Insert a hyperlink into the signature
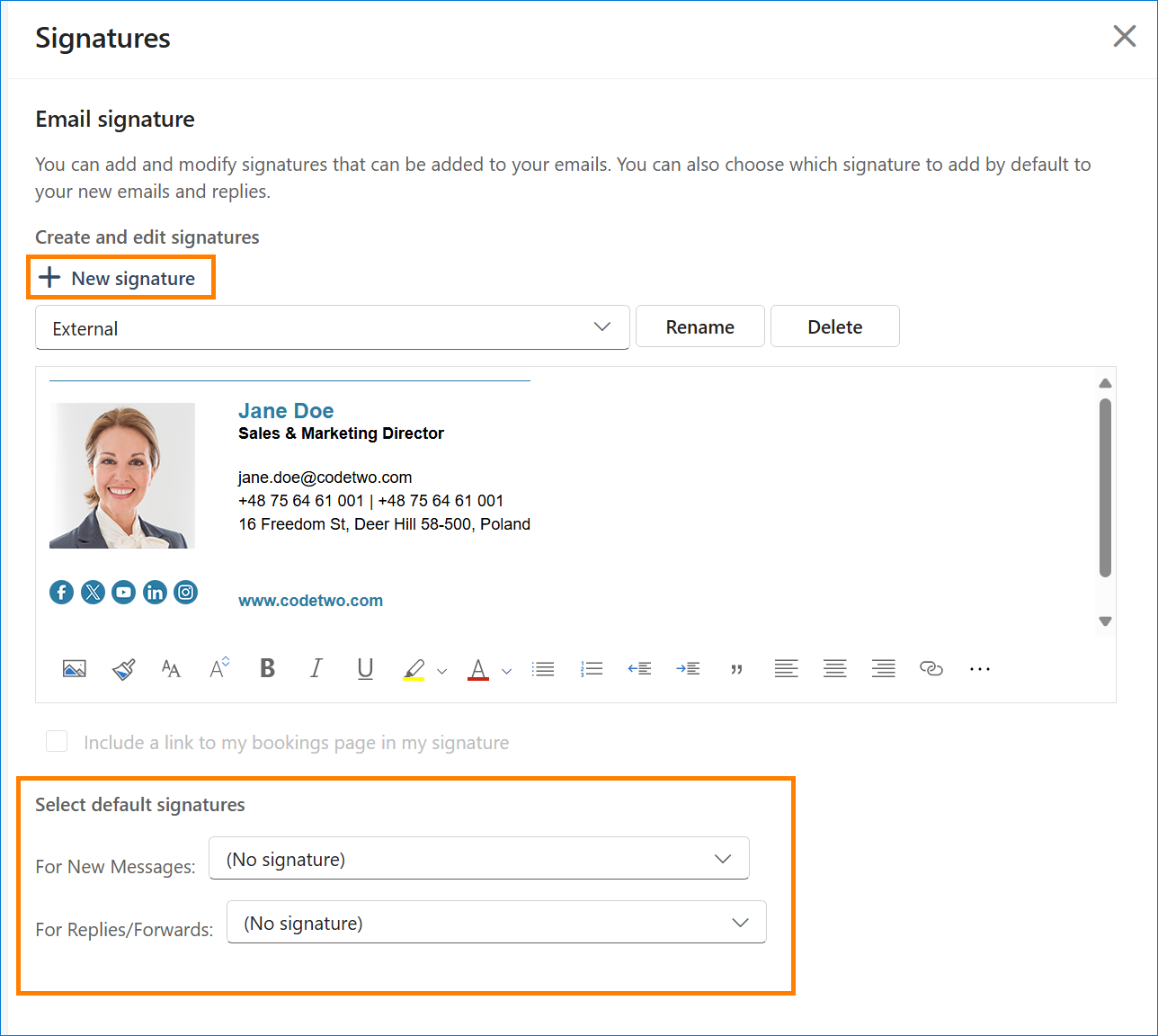The image size is (1158, 1036). (931, 668)
